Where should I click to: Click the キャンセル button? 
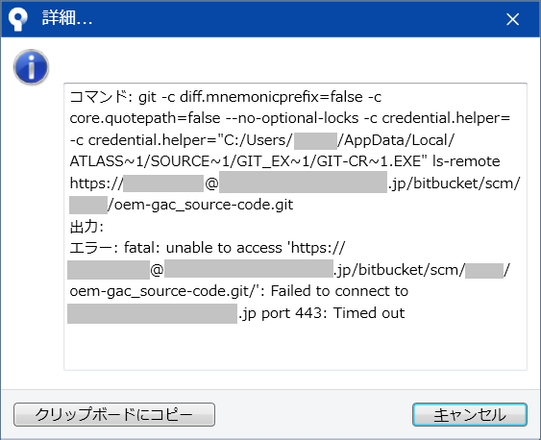point(470,414)
